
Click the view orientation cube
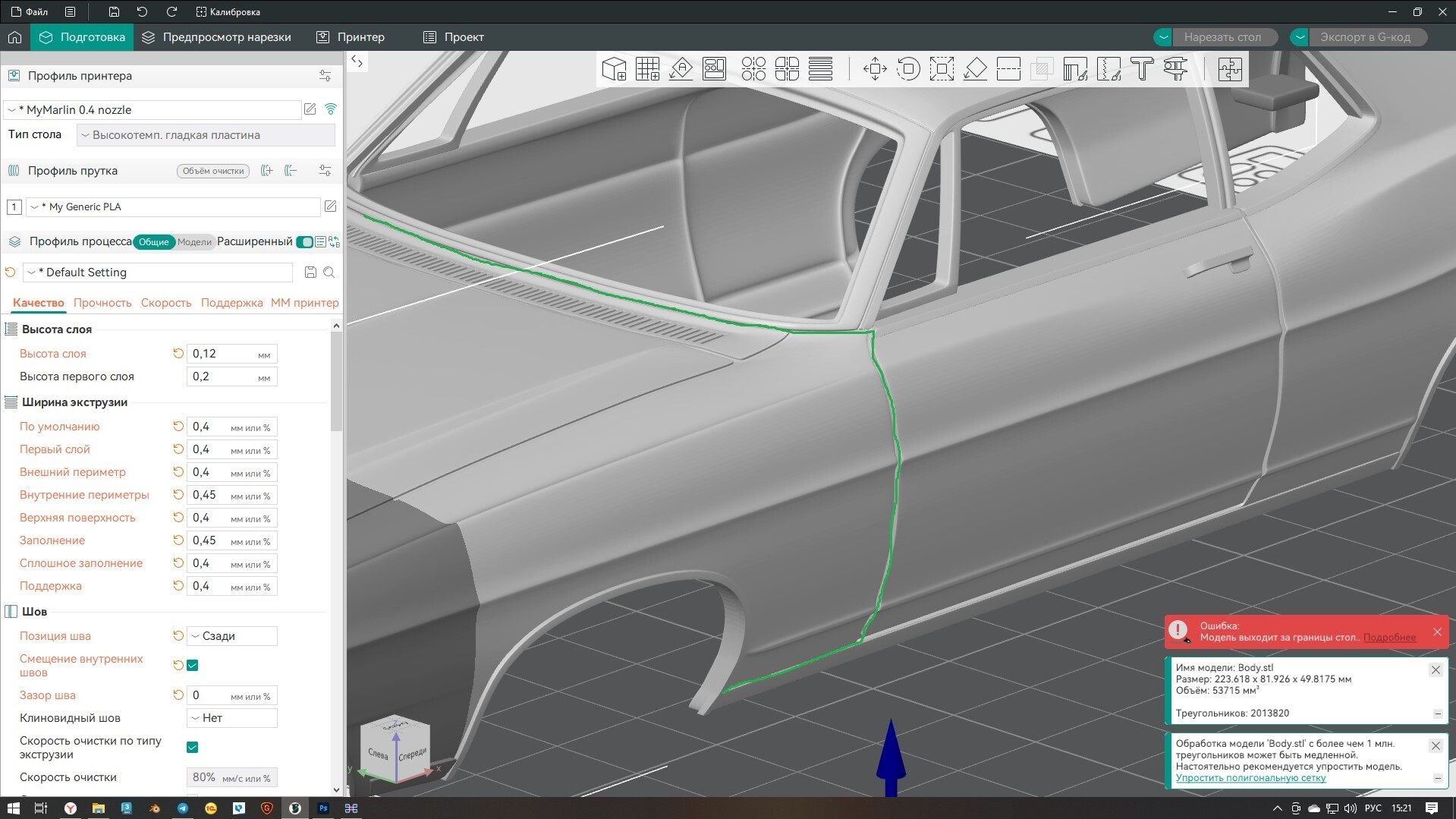tap(395, 748)
